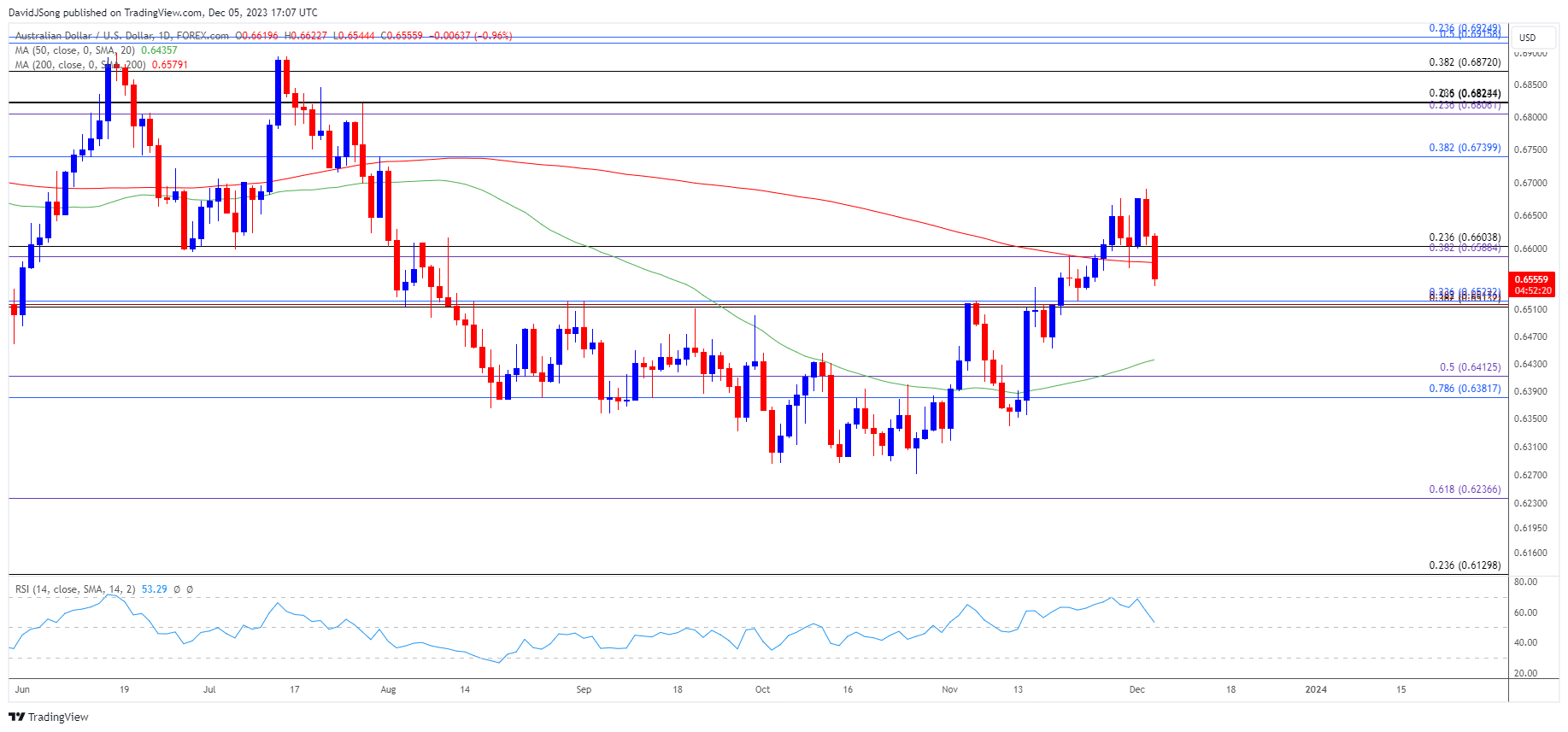Click the Dec date label on time axis
This screenshot has height=732, width=1568.
[x=1136, y=689]
